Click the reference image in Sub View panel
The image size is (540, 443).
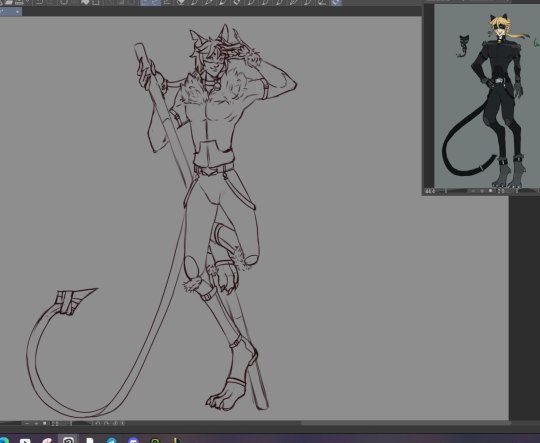(487, 96)
